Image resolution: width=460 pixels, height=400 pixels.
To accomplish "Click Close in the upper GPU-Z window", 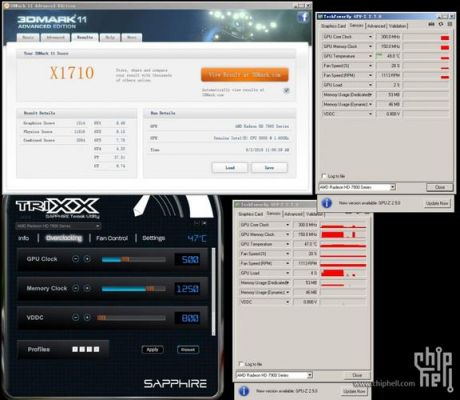I will point(440,187).
